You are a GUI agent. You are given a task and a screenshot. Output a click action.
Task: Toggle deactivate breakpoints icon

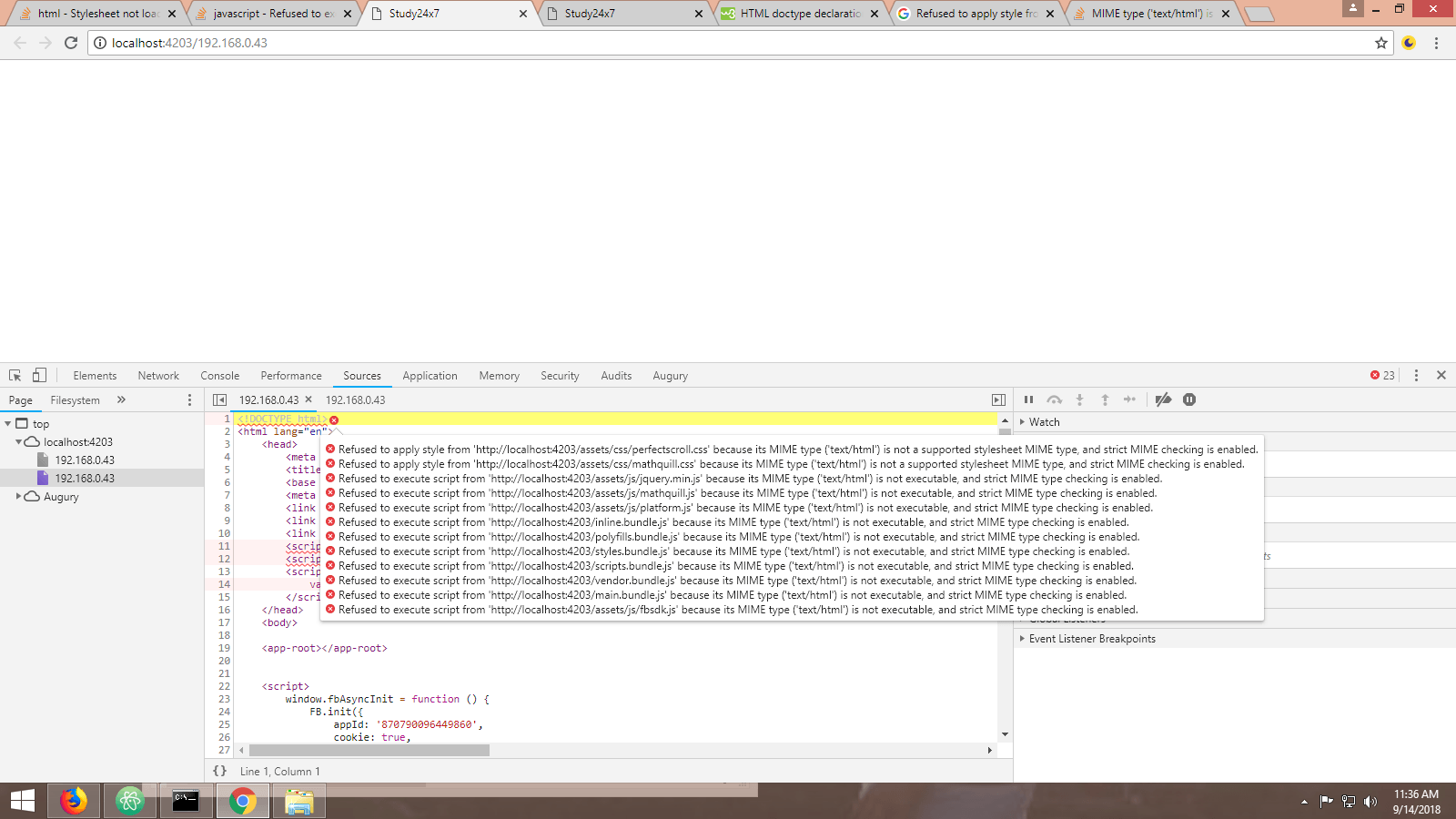click(1163, 399)
